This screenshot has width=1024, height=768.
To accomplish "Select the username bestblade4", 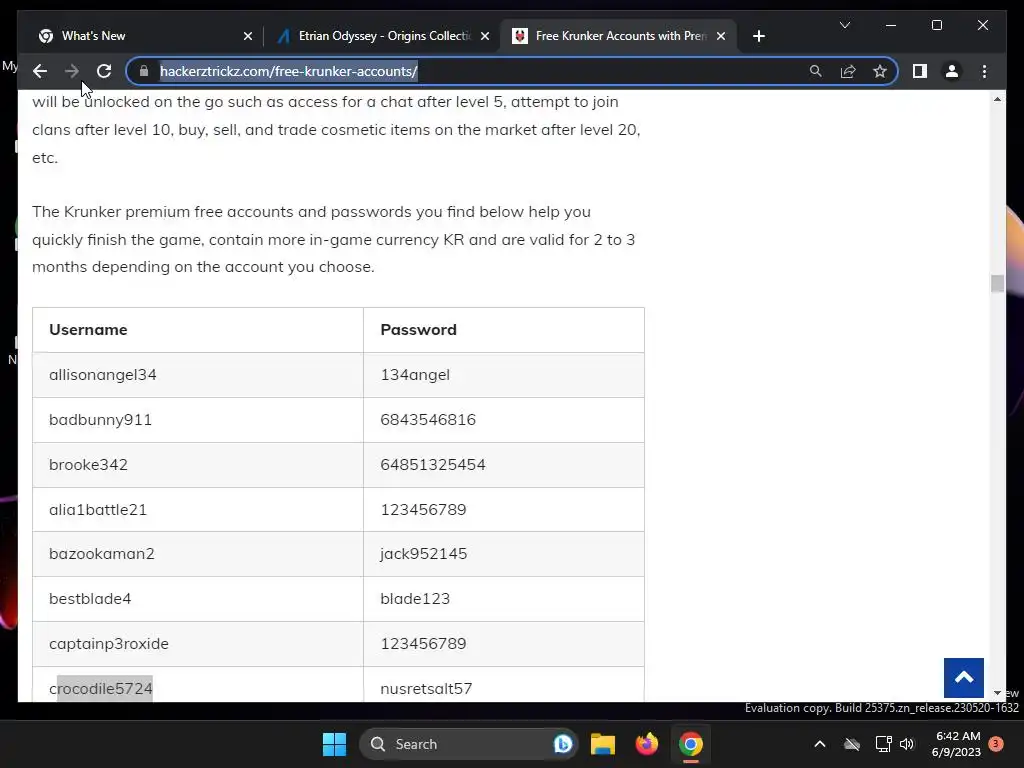I will coord(90,599).
